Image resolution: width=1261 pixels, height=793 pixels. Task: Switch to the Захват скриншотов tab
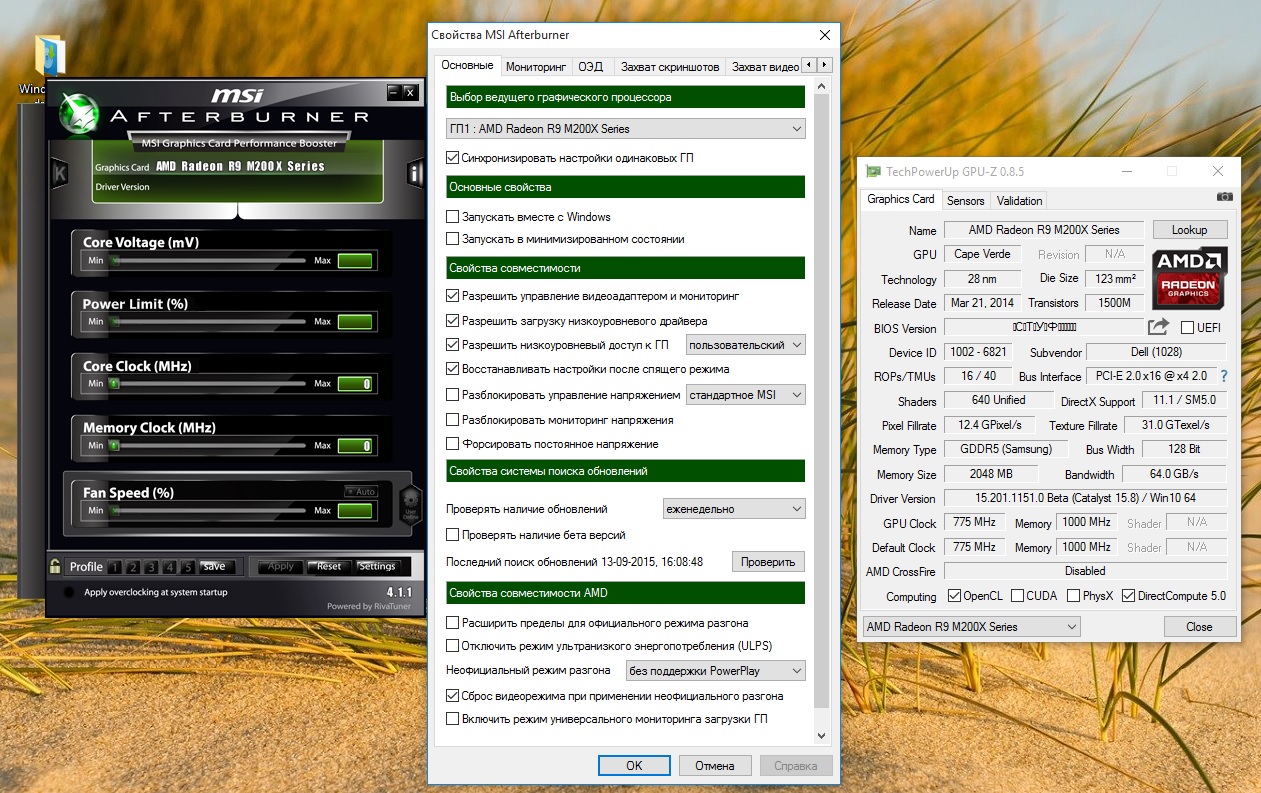click(x=669, y=67)
